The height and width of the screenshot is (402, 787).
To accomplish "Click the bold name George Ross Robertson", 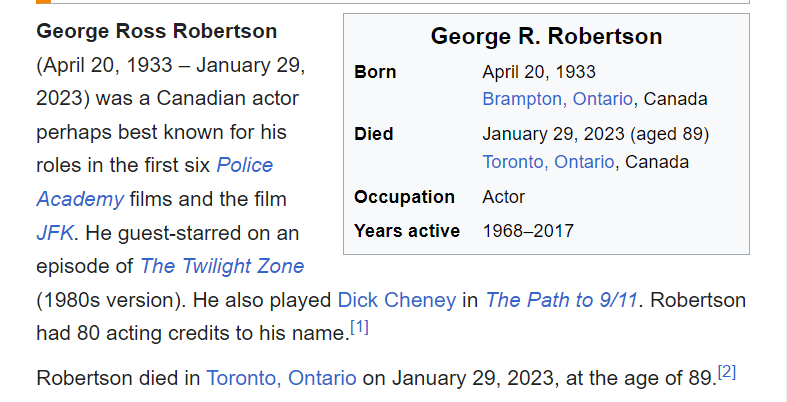I will (157, 31).
